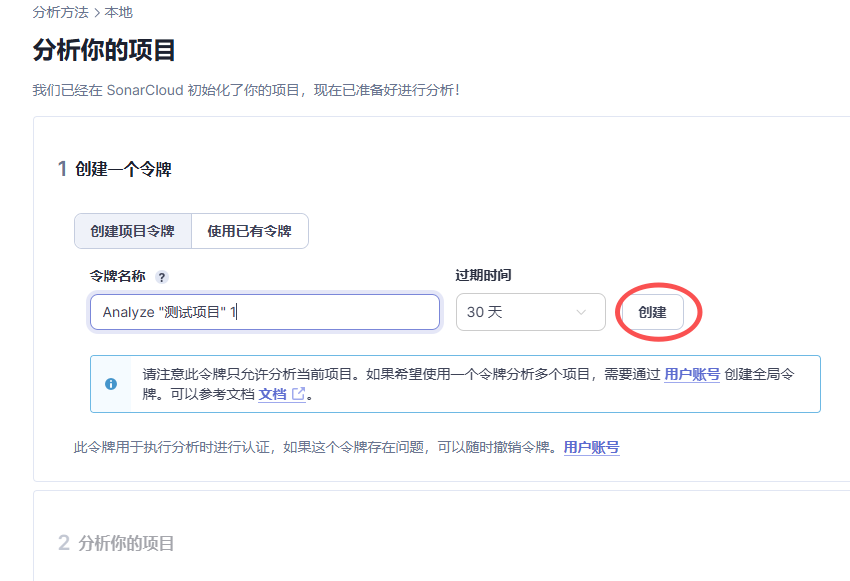Open the 用户账号 link inside the notice box
This screenshot has height=581, width=850.
692,374
